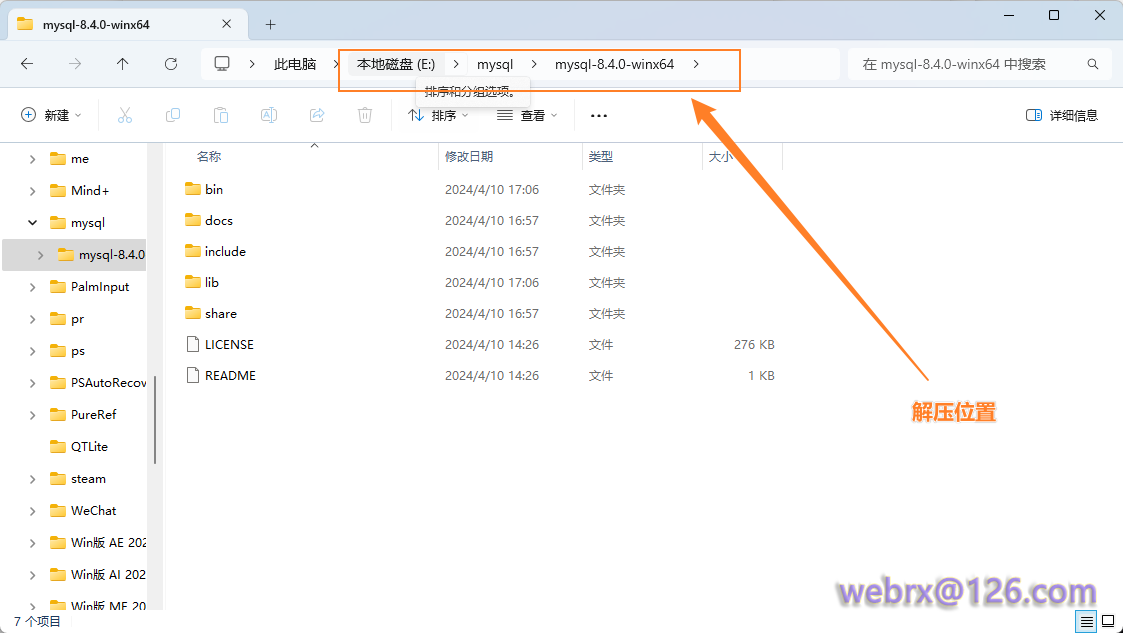This screenshot has width=1123, height=633.
Task: Close the mysql-8.4.0-winx64 tab
Action: tap(226, 24)
